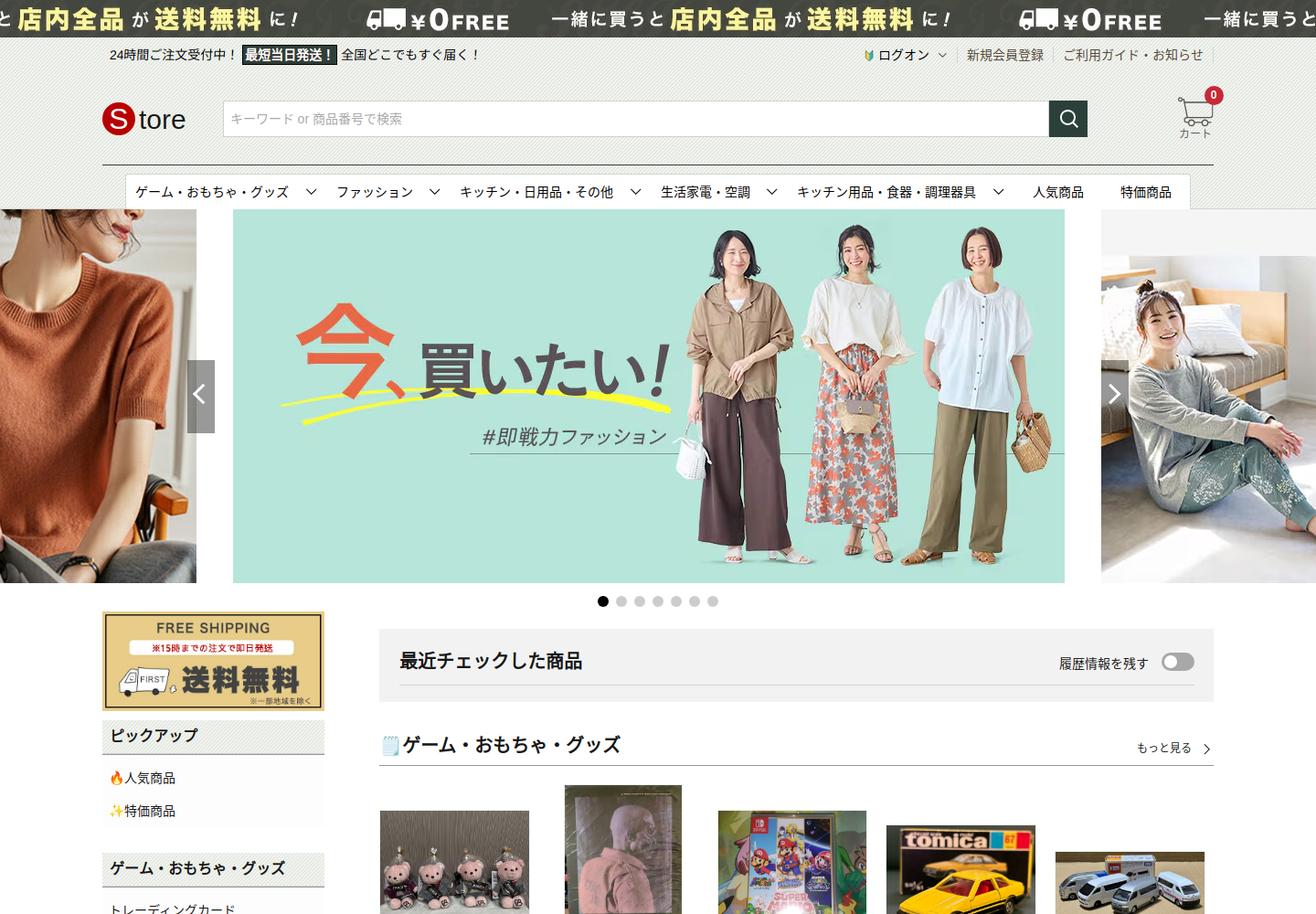Click the magnifier search button
The width and height of the screenshot is (1316, 914).
(1068, 119)
